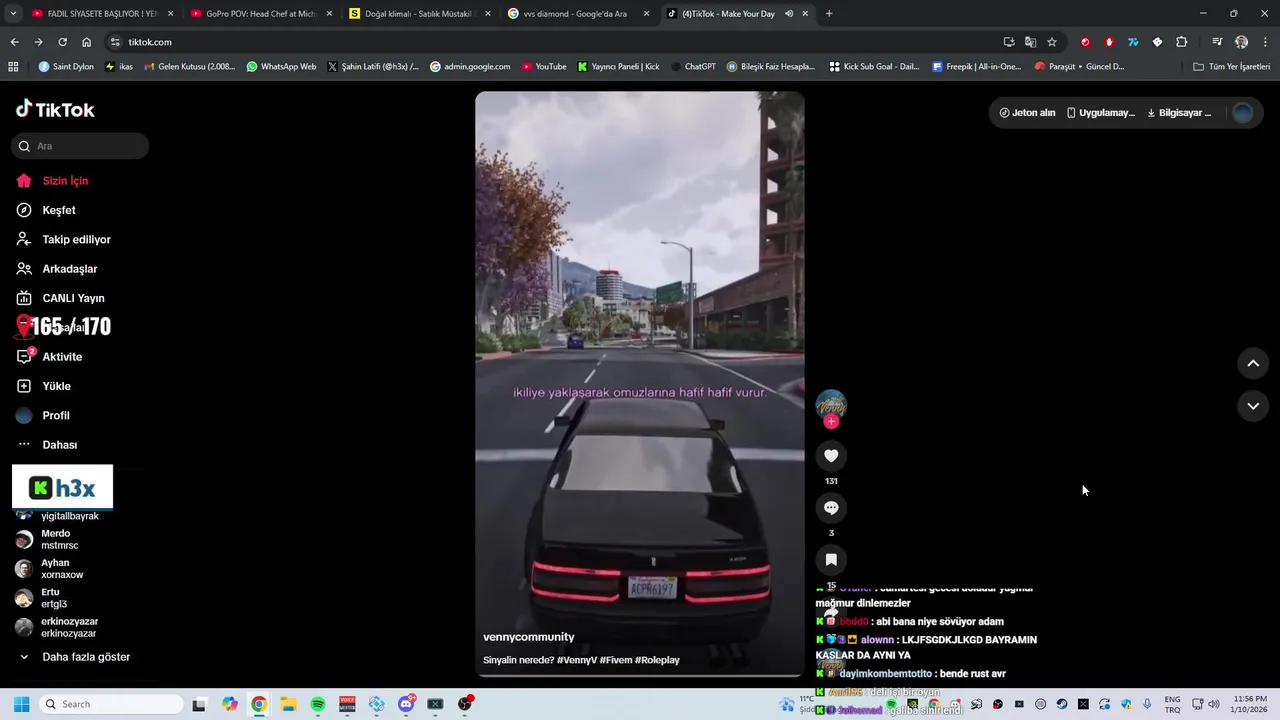Open the tab search dropdown

13,14
